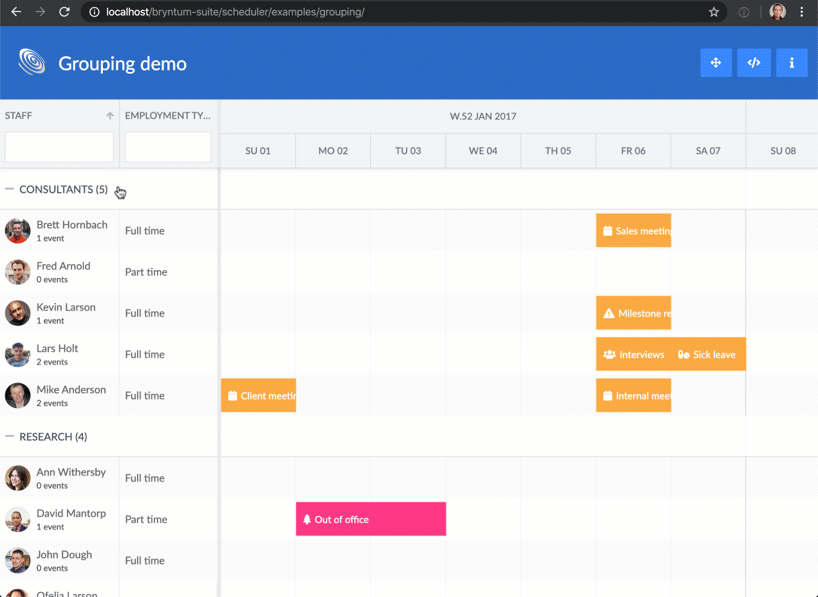Collapse the RESEARCH group
The height and width of the screenshot is (597, 818).
click(x=9, y=436)
